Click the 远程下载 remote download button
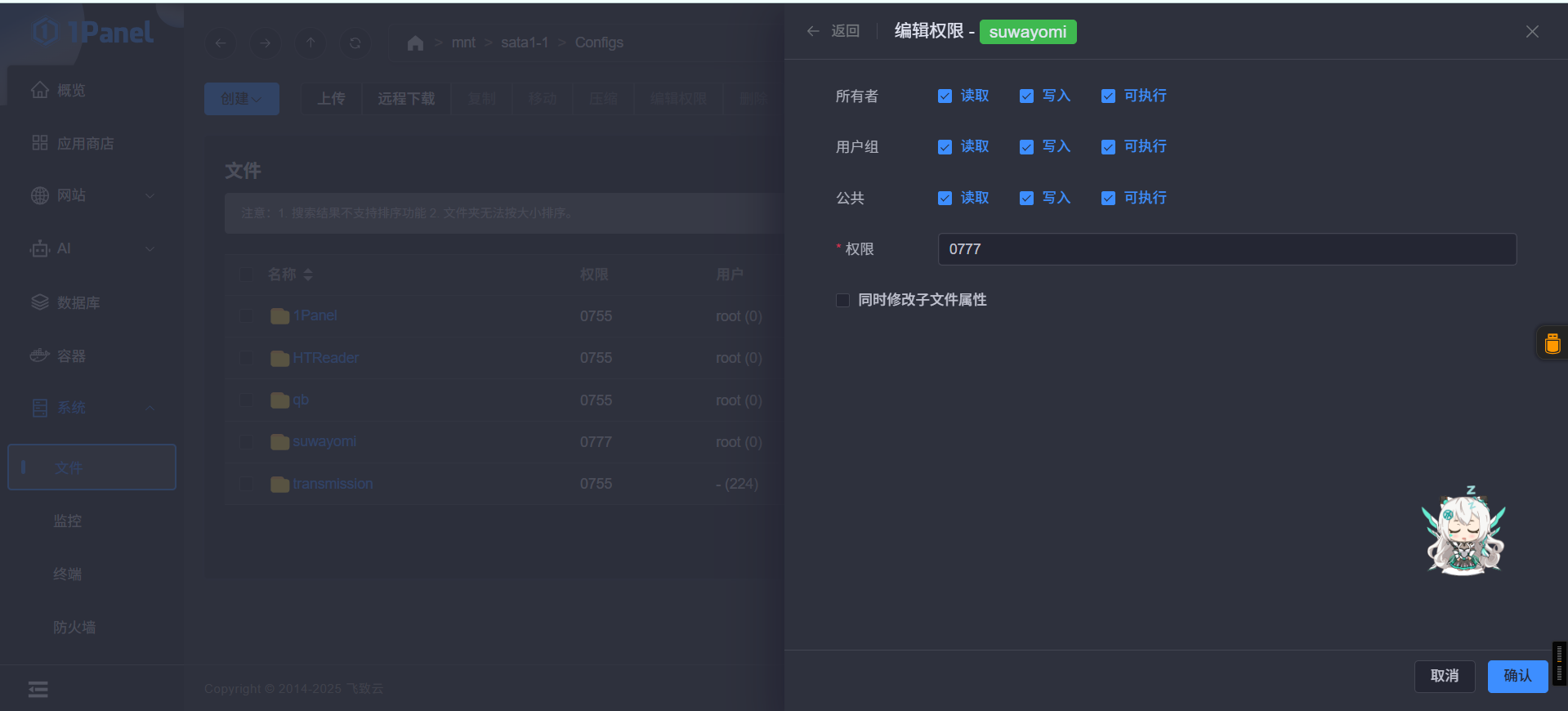1568x711 pixels. tap(406, 99)
